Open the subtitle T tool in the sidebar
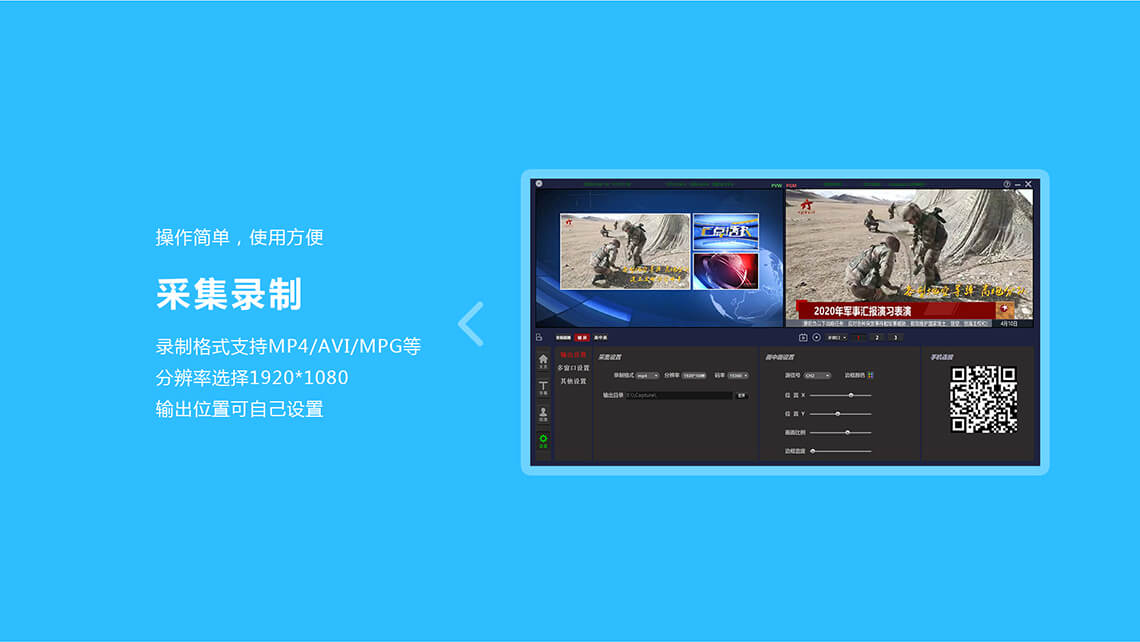This screenshot has height=642, width=1140. pyautogui.click(x=543, y=388)
